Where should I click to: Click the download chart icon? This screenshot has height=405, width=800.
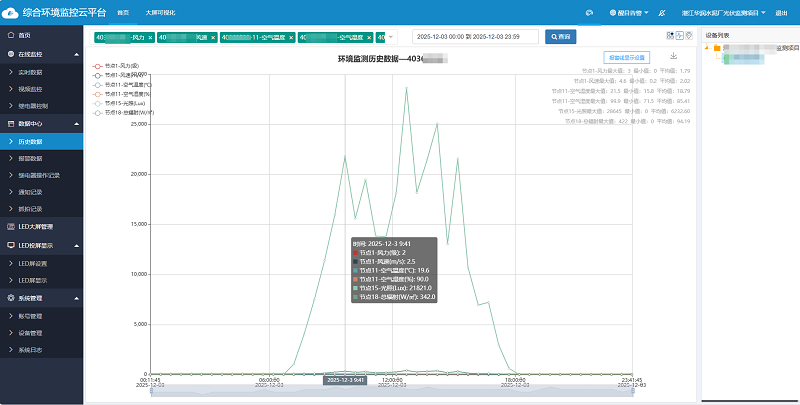click(673, 56)
